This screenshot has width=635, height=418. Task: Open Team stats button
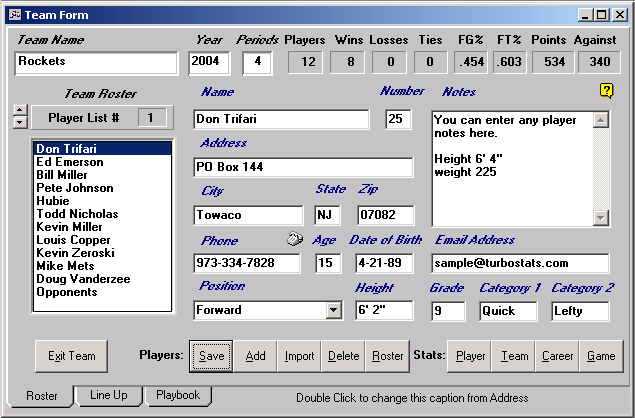pos(514,356)
